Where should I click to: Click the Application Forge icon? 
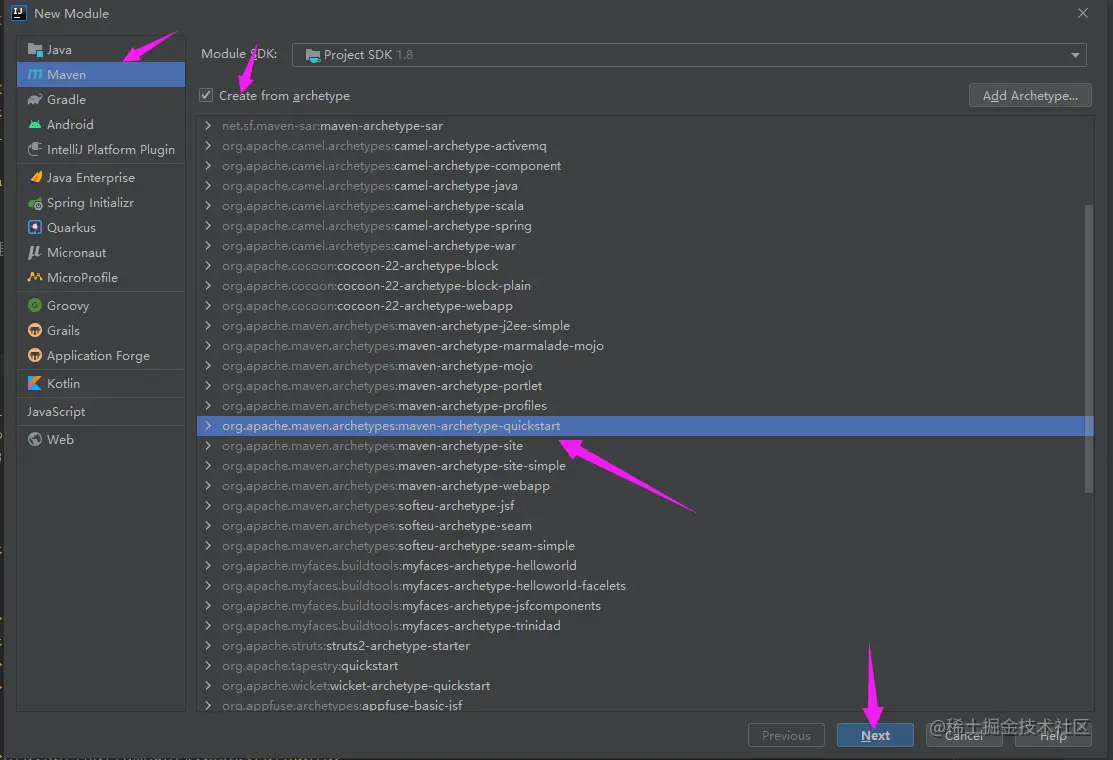(35, 355)
